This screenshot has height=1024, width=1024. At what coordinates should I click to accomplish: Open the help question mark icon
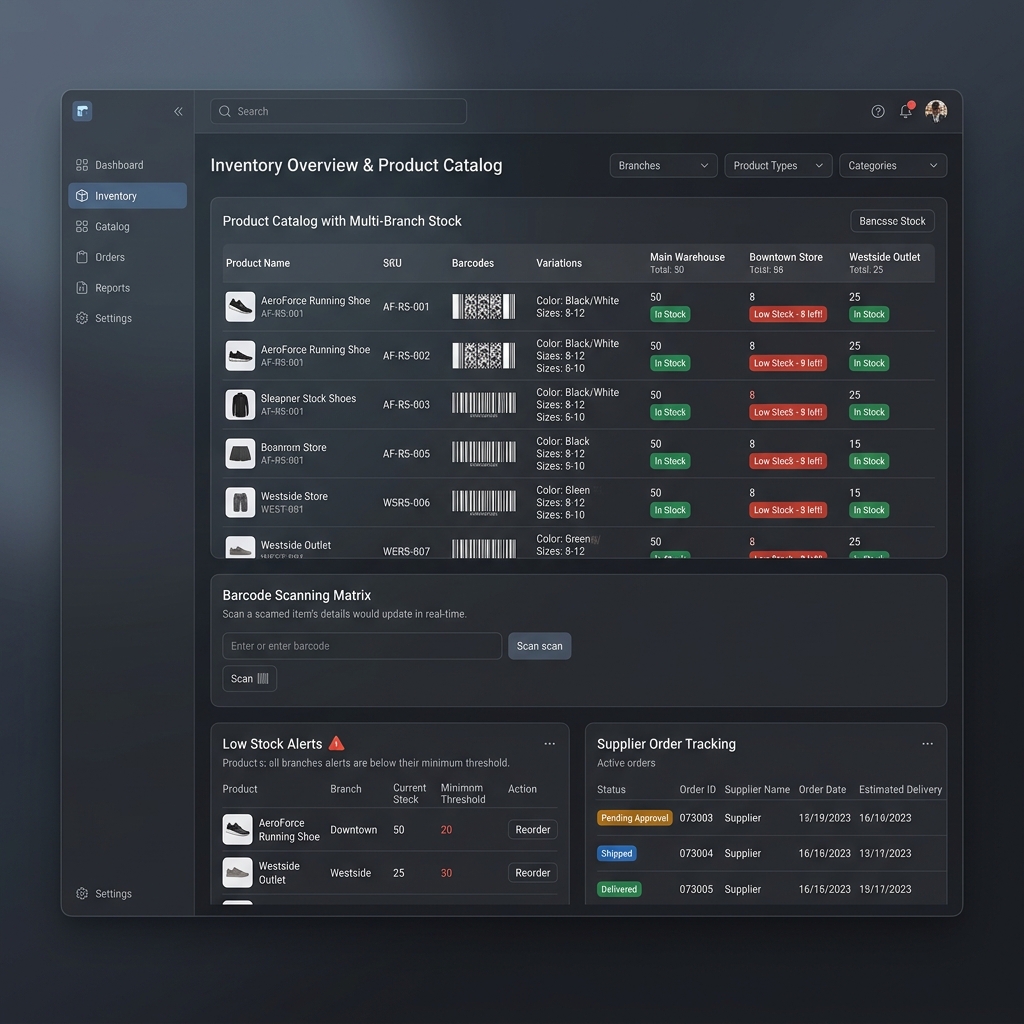pos(878,112)
